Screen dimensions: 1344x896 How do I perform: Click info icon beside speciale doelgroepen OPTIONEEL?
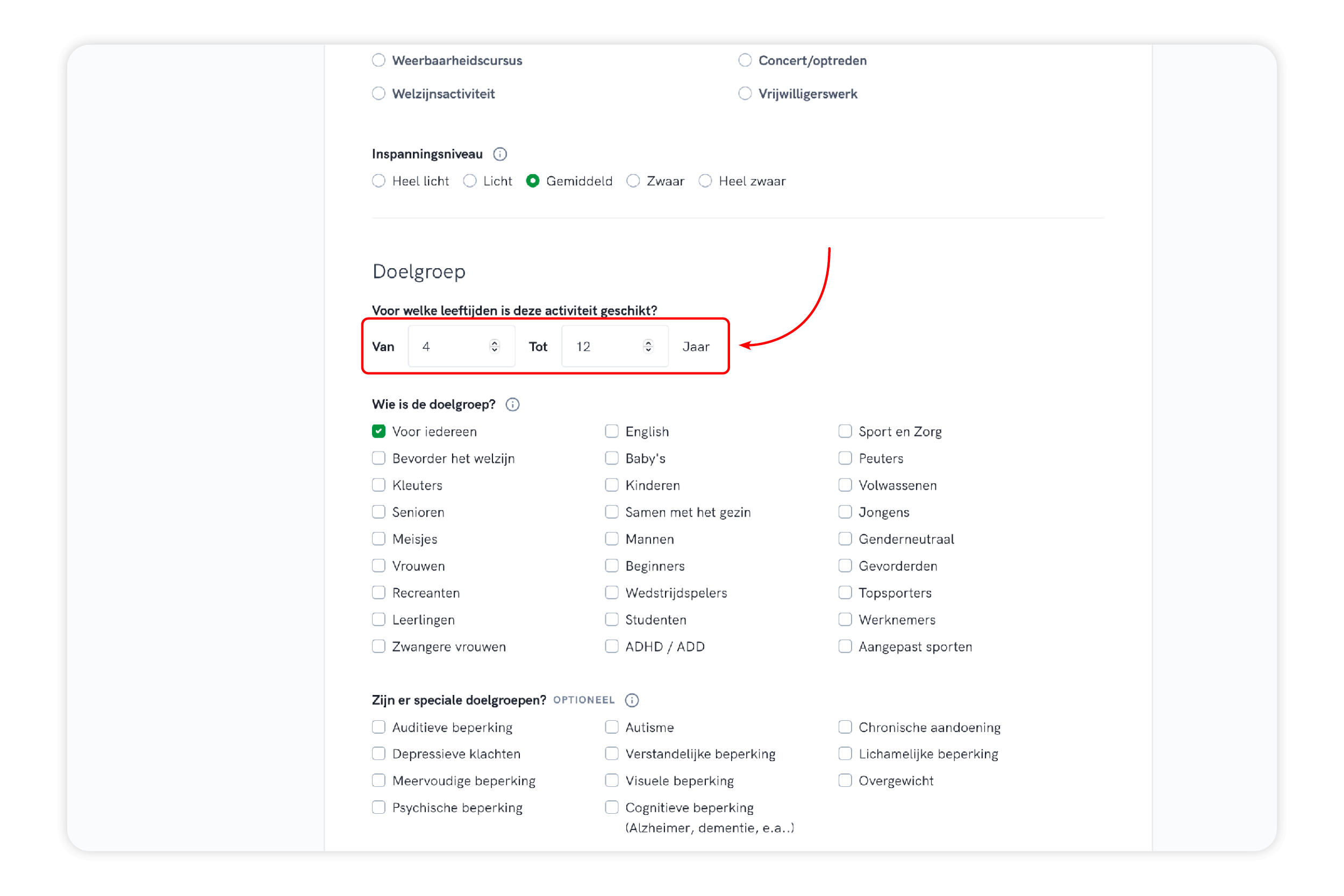(632, 700)
